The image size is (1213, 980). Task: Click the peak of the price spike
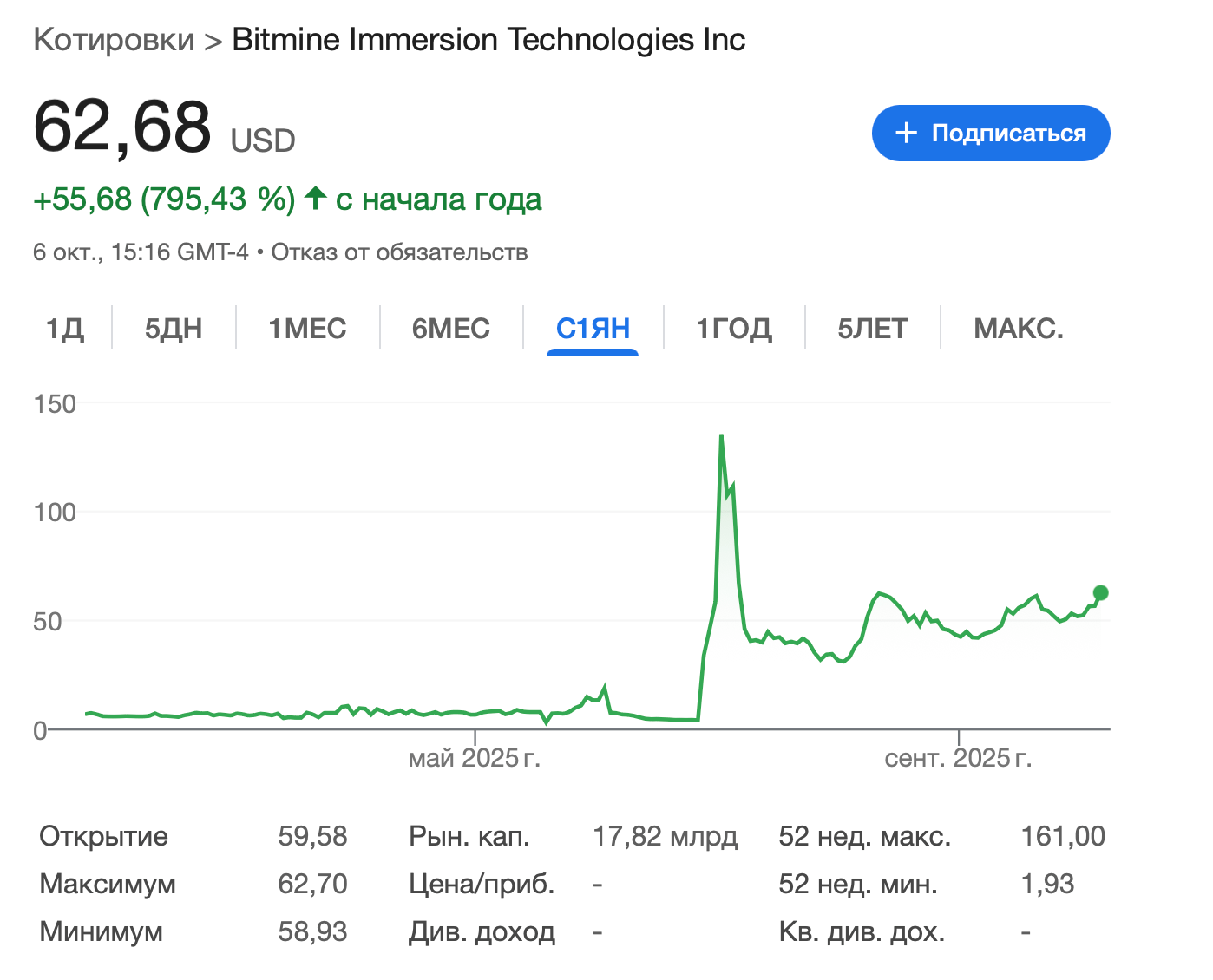point(721,437)
